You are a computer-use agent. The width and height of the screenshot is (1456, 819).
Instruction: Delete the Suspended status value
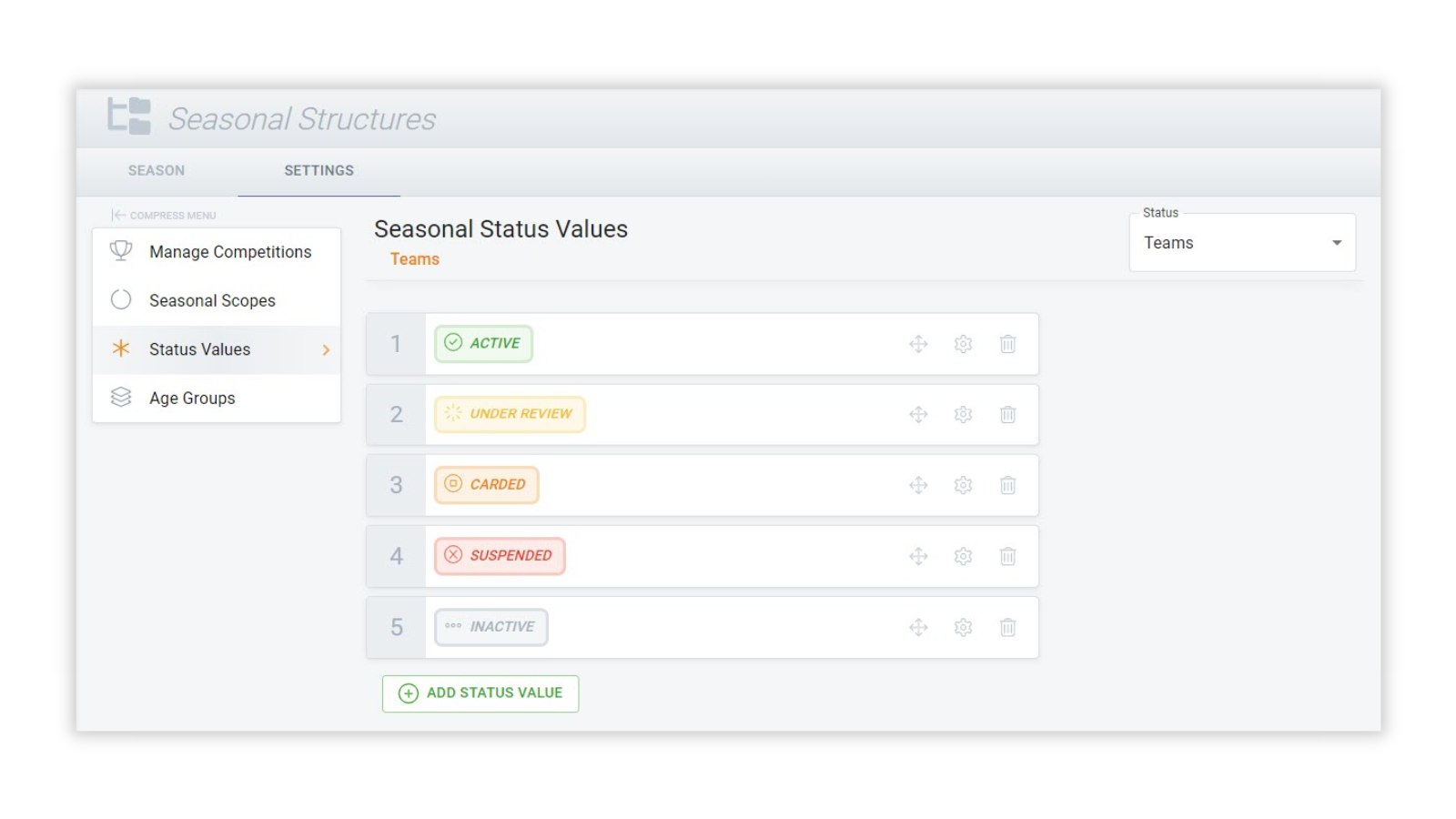[1007, 556]
